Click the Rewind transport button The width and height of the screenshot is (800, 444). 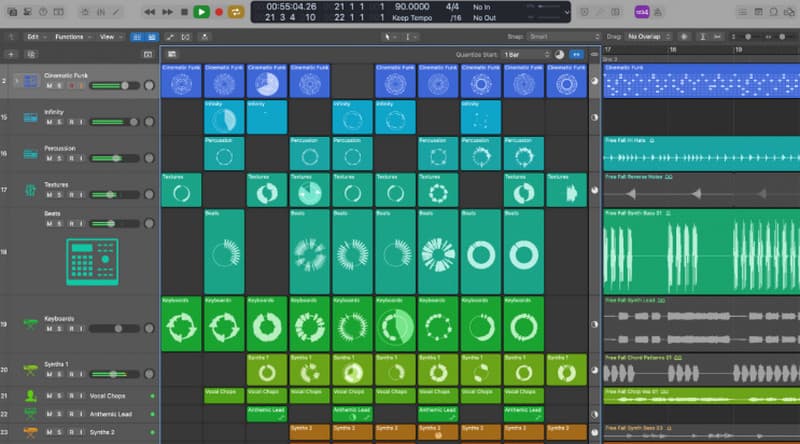[x=149, y=12]
